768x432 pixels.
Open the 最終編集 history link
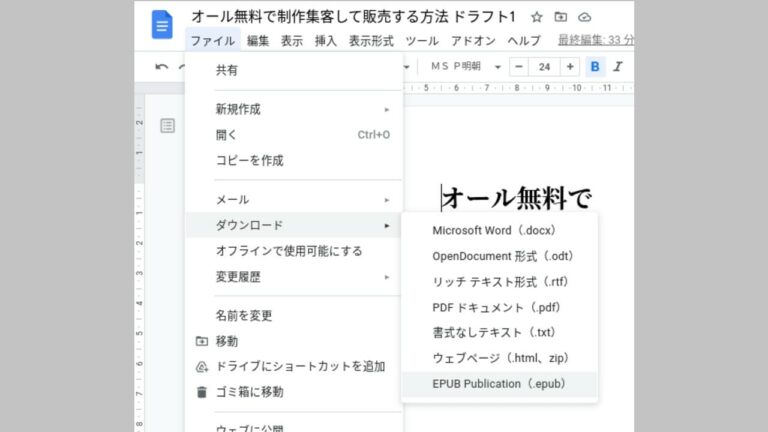596,40
